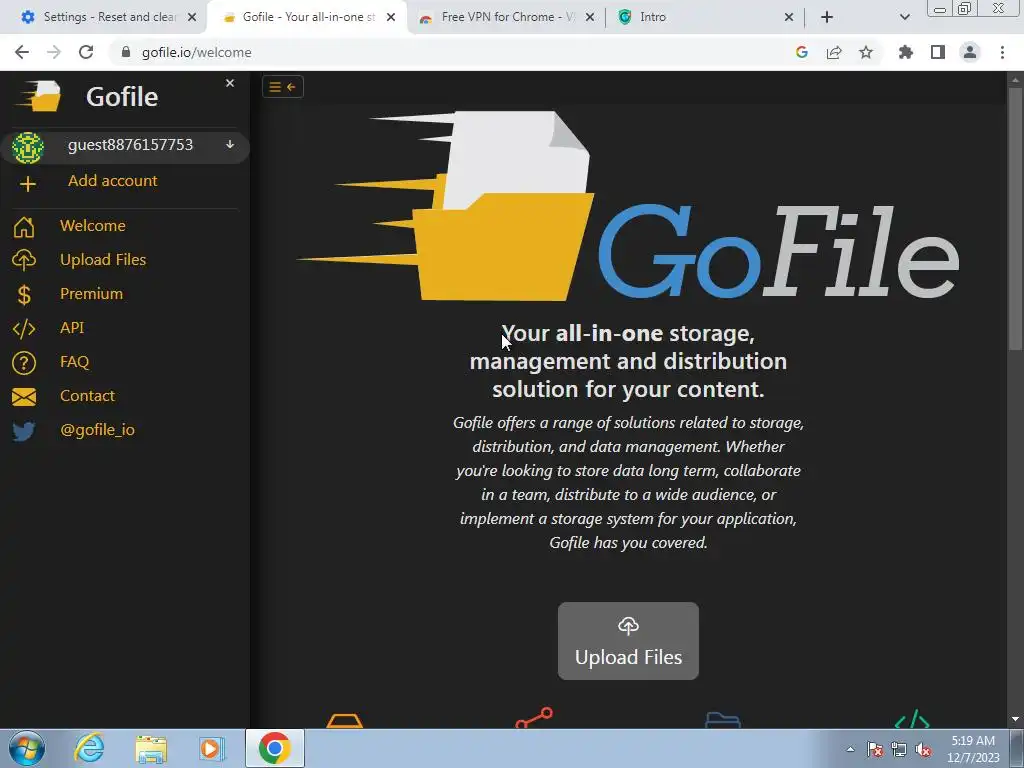Collapse sidebar using hamburger arrow toggle
Screen dimensions: 1024x768
point(283,87)
